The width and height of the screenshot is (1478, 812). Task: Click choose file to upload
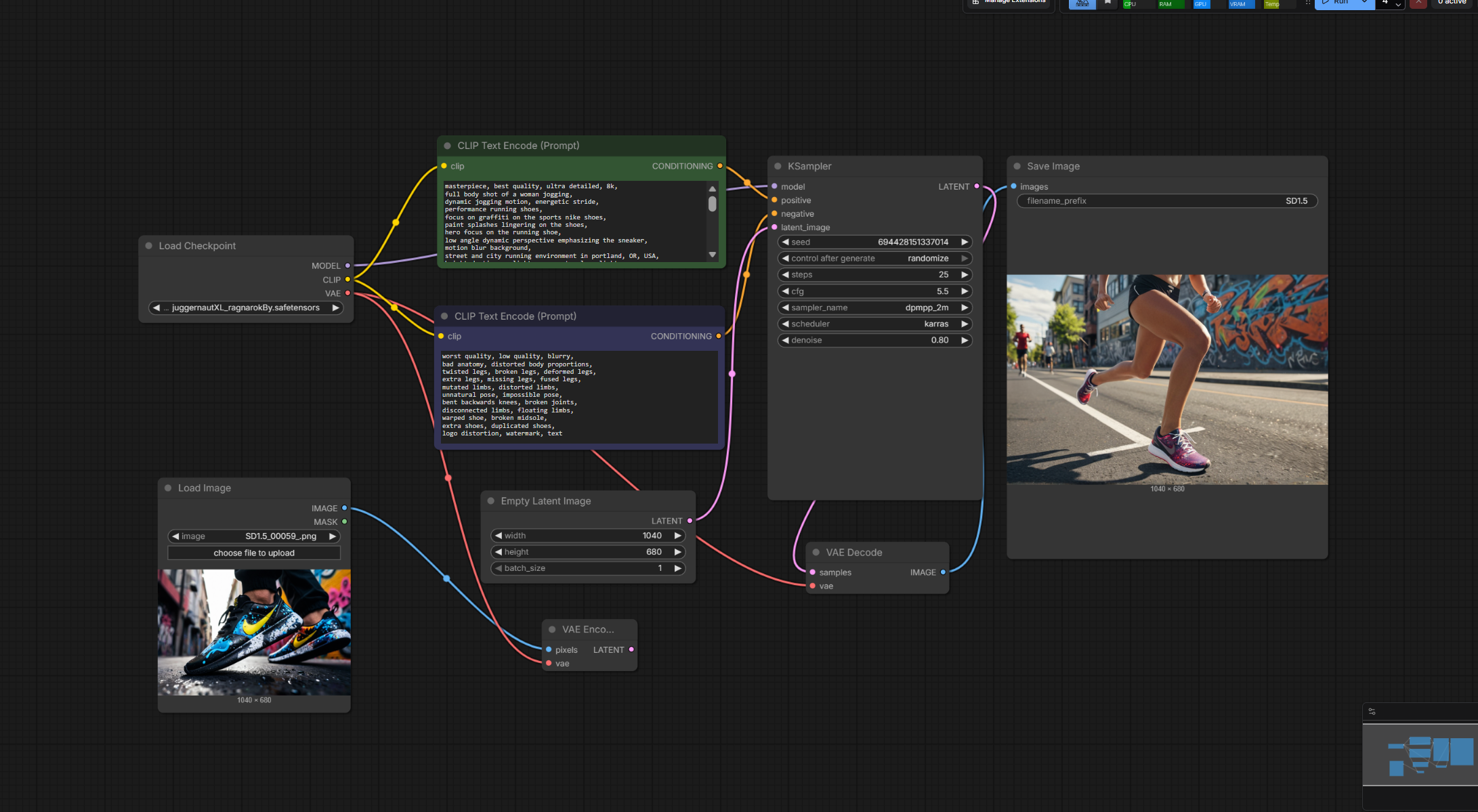(254, 553)
